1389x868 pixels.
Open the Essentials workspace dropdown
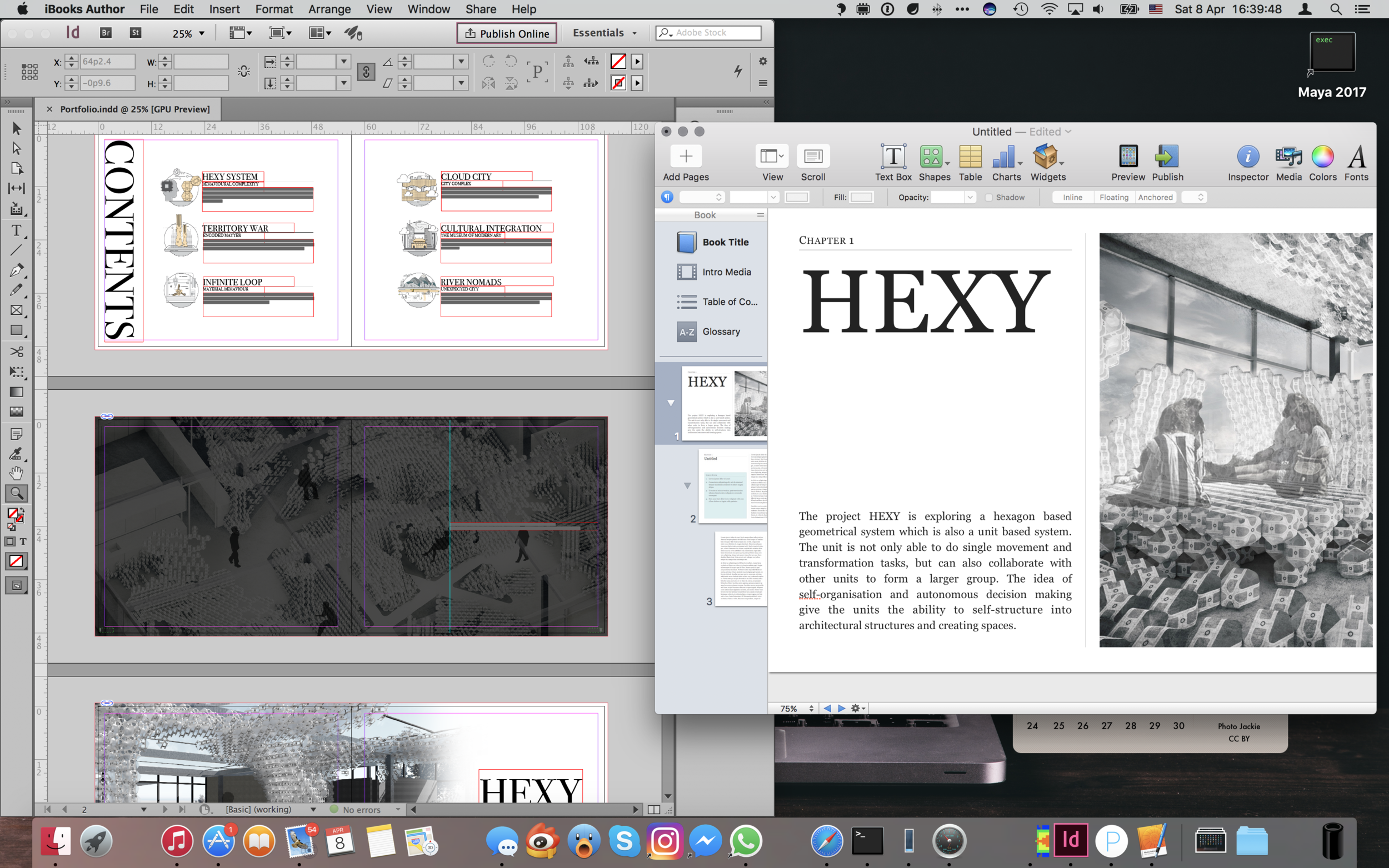pyautogui.click(x=604, y=33)
